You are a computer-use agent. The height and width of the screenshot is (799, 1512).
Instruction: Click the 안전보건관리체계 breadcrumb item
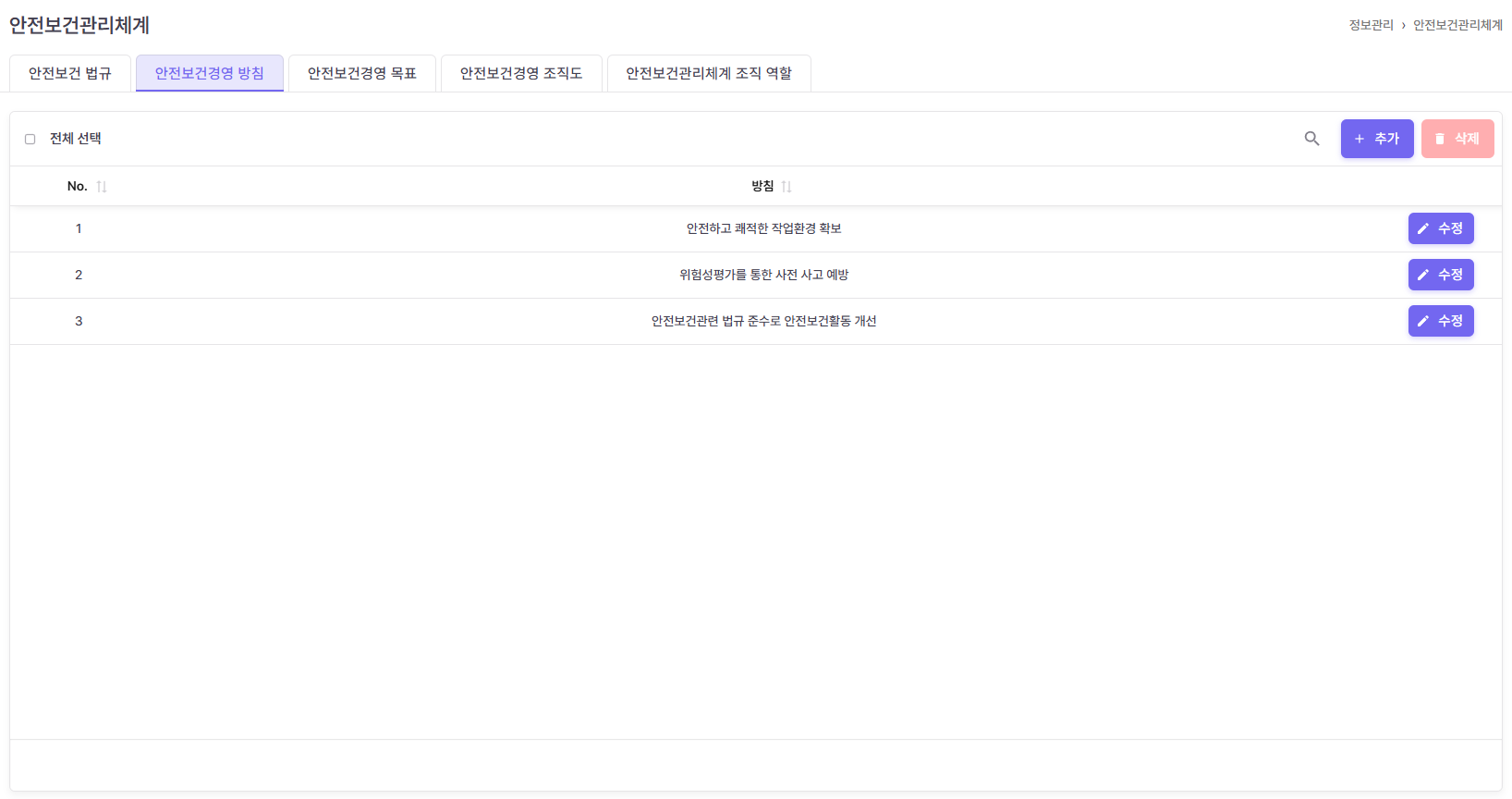[1457, 25]
